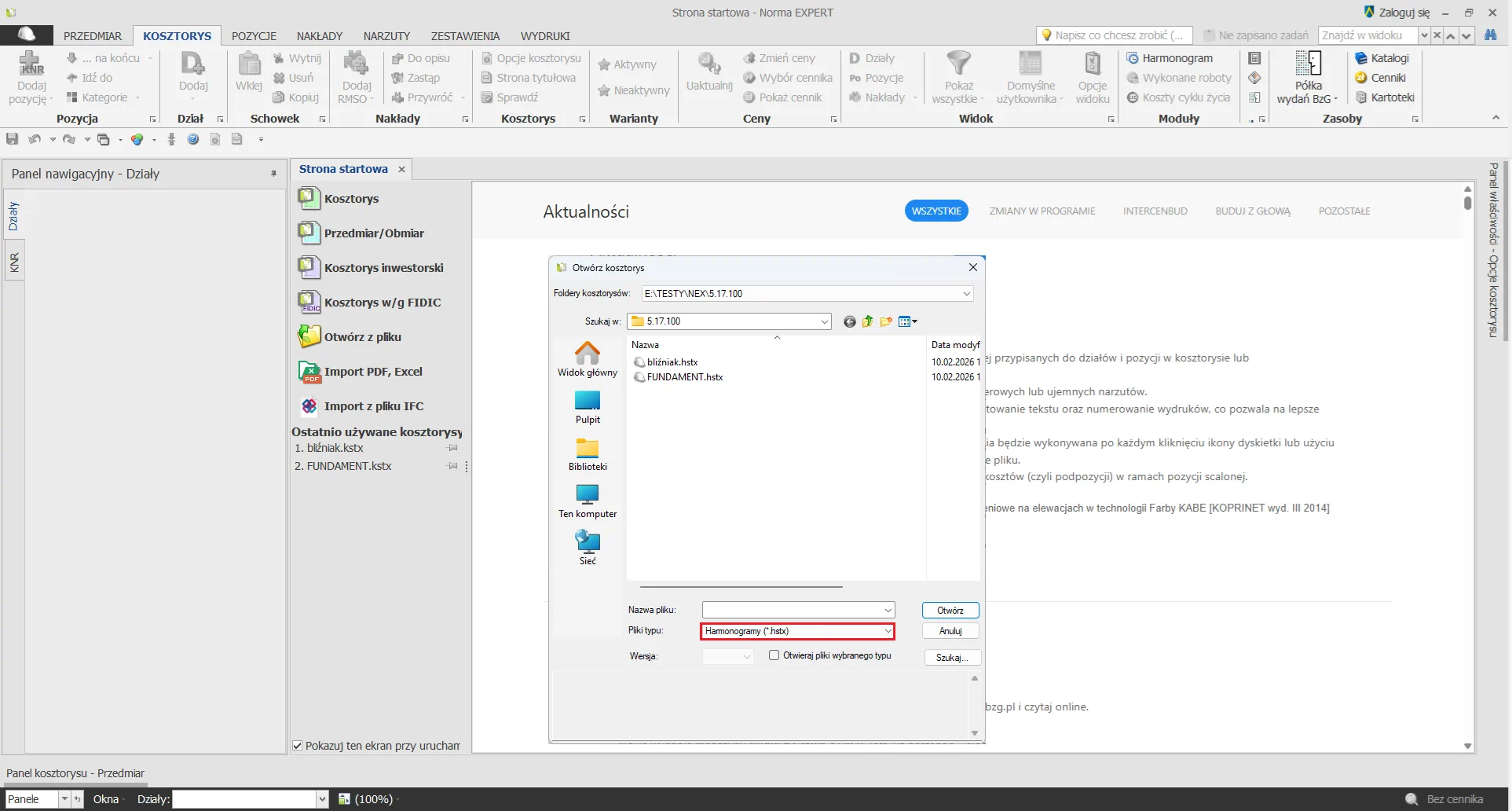Select the FUNDAMENT.hstx file
This screenshot has width=1512, height=811.
[684, 377]
